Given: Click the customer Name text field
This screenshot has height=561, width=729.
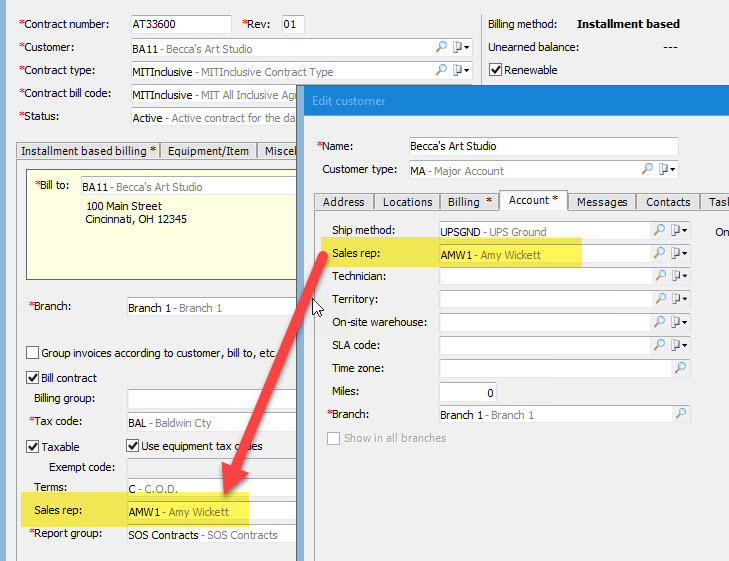Looking at the screenshot, I should click(543, 146).
